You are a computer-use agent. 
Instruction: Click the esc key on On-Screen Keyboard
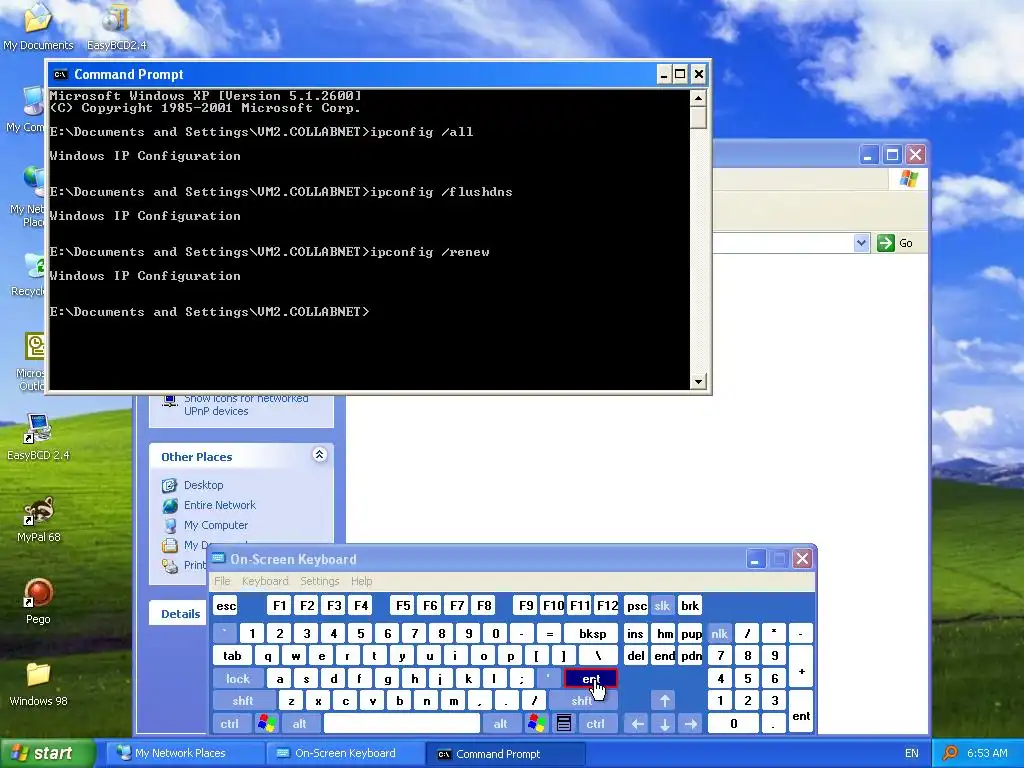pyautogui.click(x=226, y=605)
